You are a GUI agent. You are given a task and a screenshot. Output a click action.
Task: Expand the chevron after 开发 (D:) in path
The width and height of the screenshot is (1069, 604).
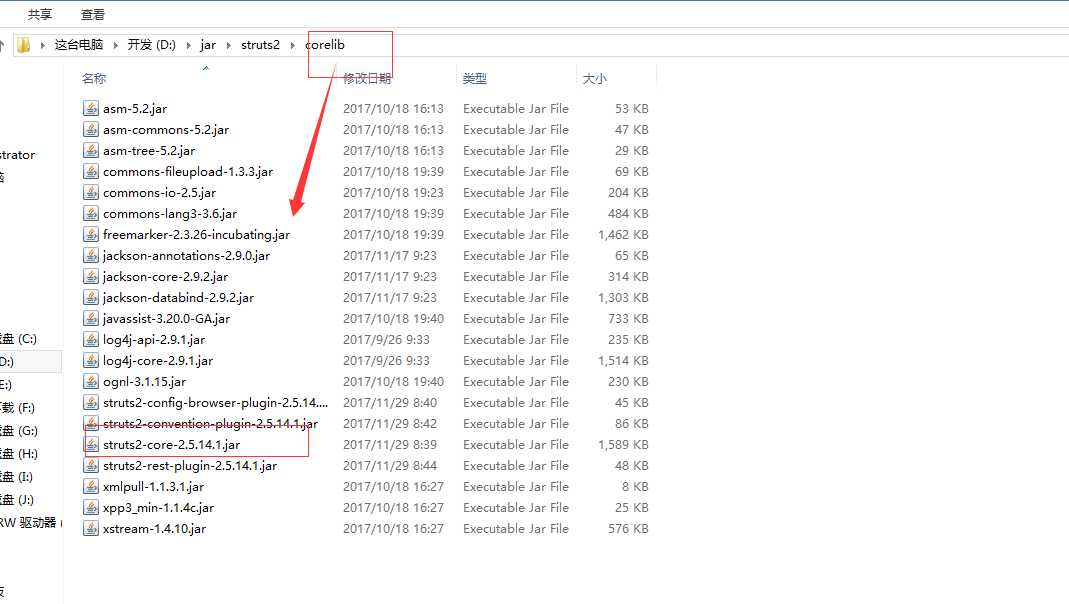coord(189,45)
